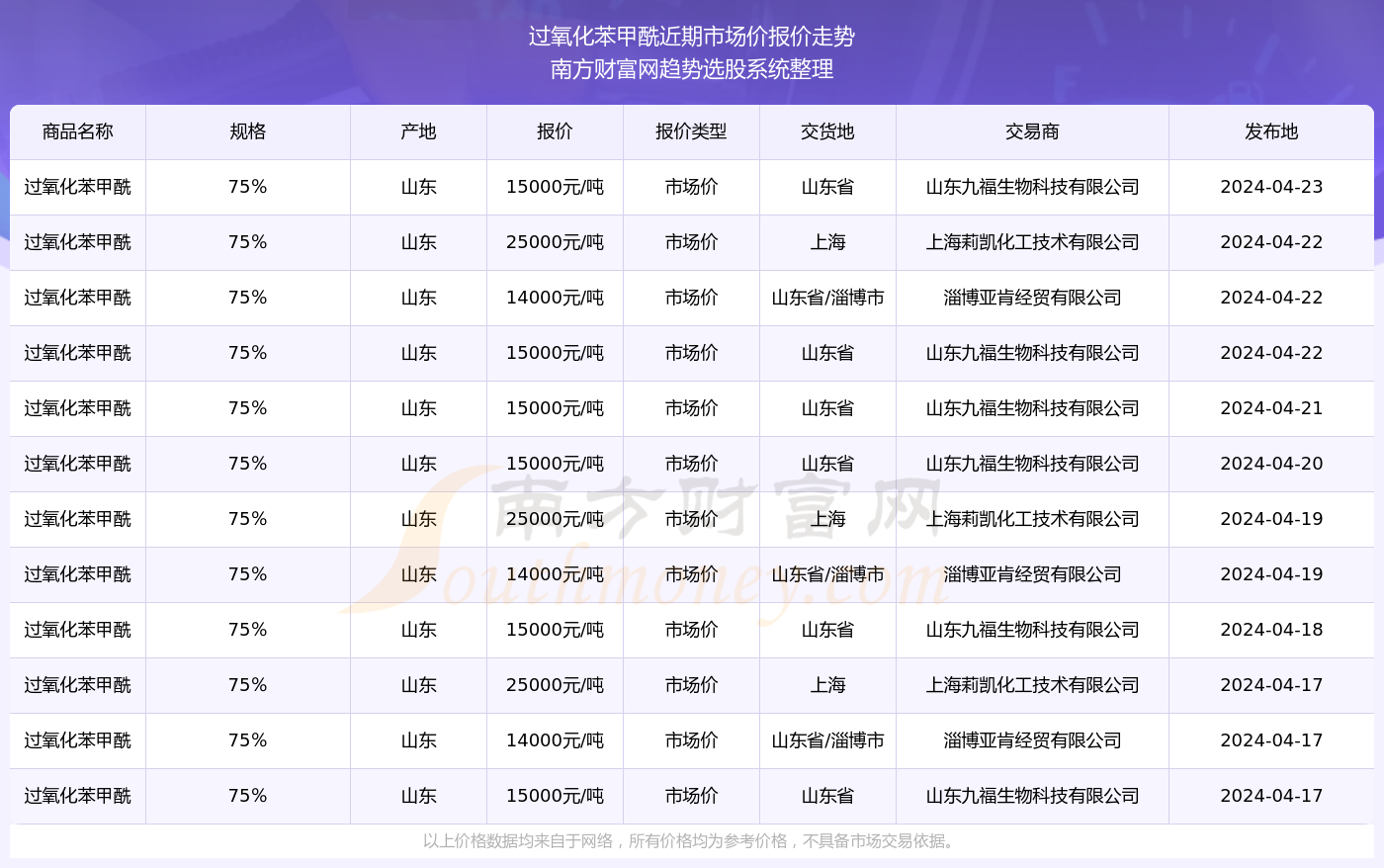Select the date 2024-04-20
The height and width of the screenshot is (868, 1384).
pyautogui.click(x=1271, y=464)
